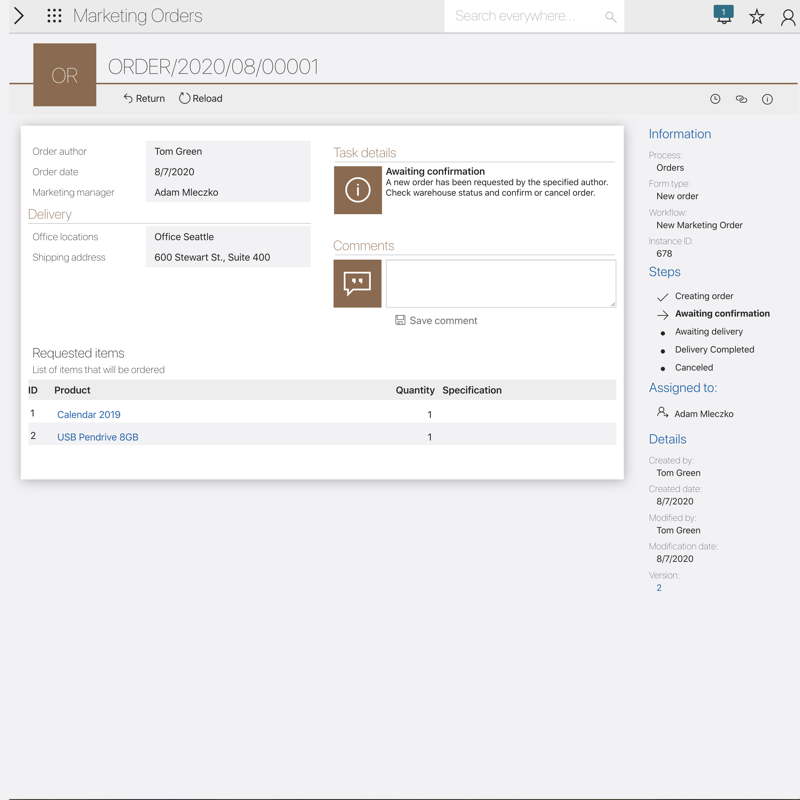Open the apps grid menu

pyautogui.click(x=54, y=16)
